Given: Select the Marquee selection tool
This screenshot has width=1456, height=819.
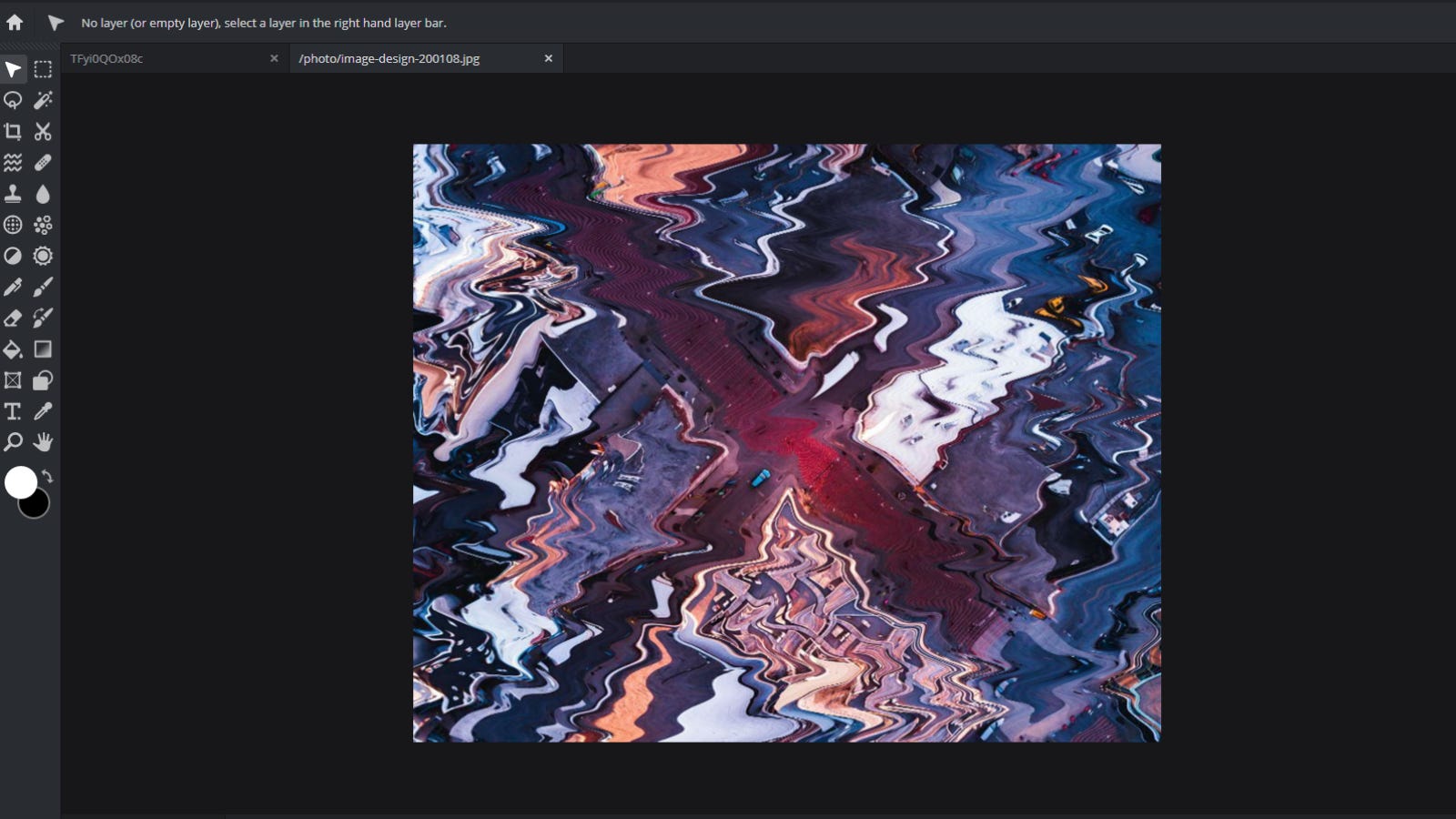Looking at the screenshot, I should click(43, 70).
